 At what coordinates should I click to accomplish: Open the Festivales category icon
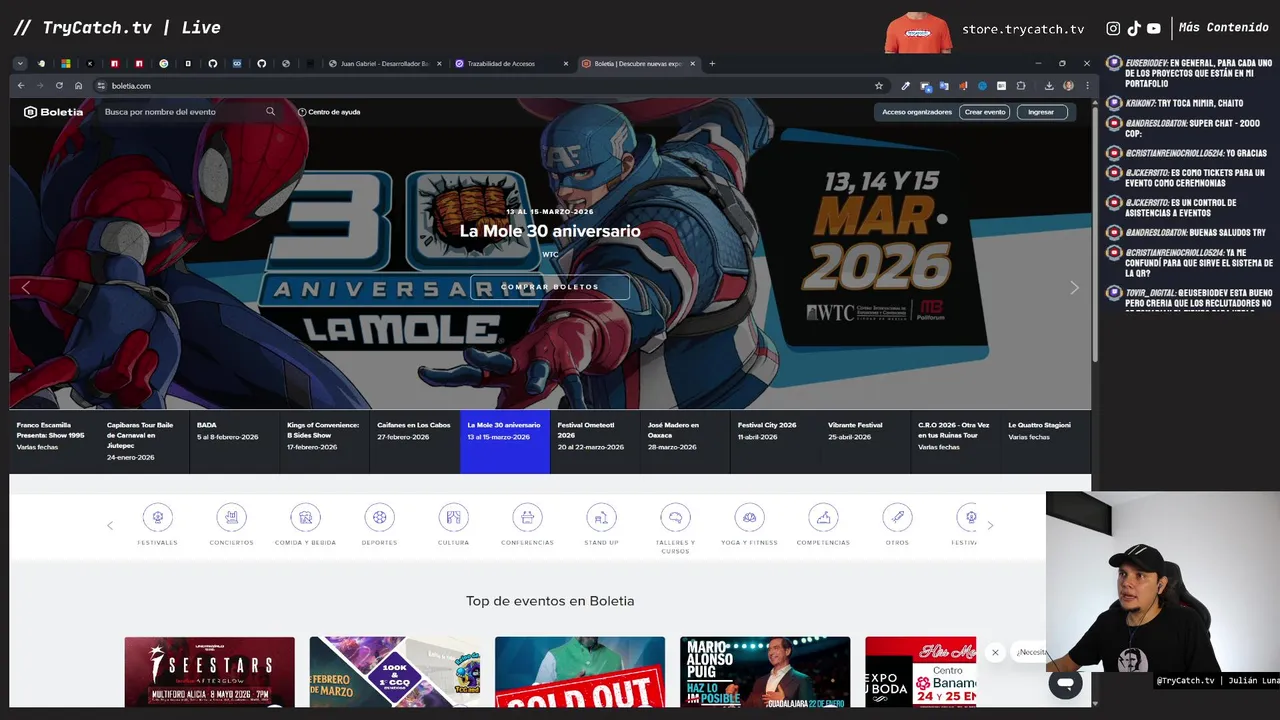157,517
